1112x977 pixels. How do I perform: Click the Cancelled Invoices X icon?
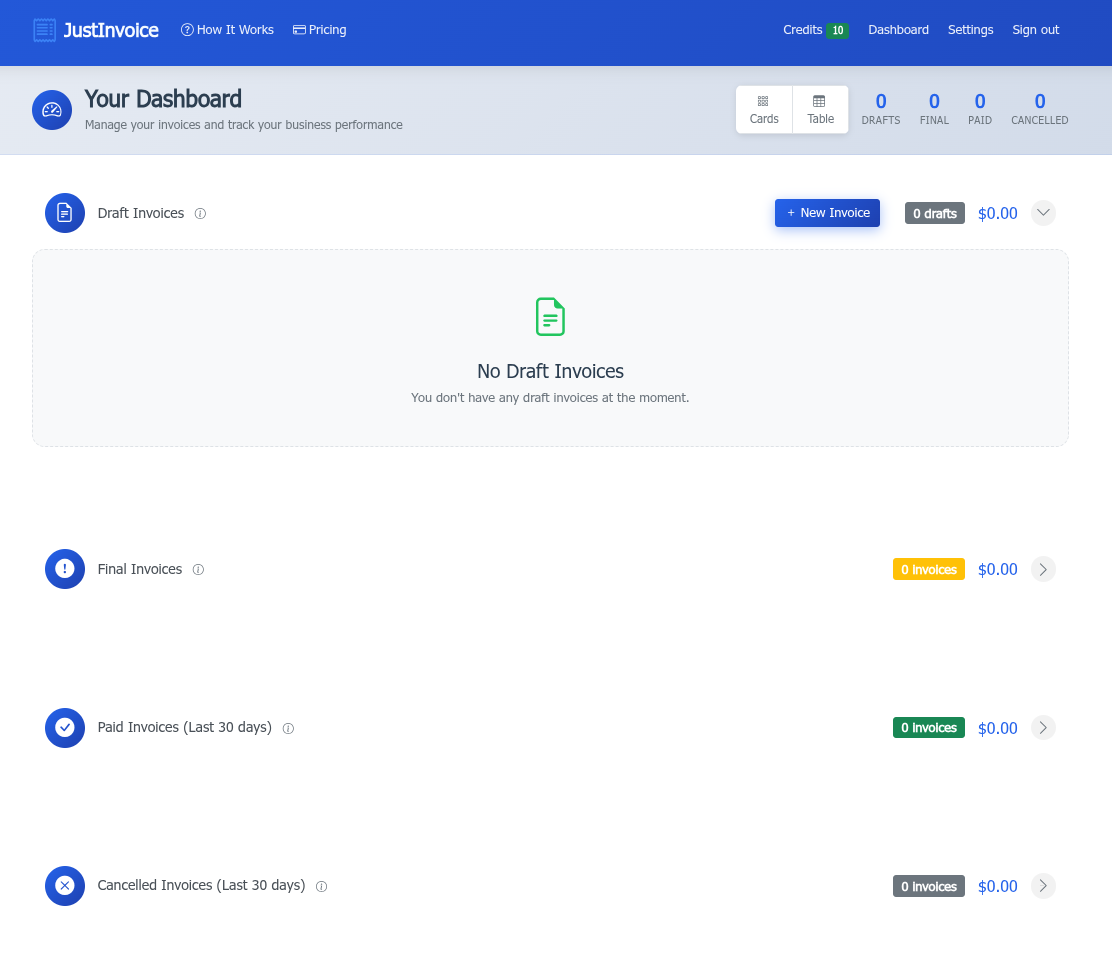(x=65, y=886)
